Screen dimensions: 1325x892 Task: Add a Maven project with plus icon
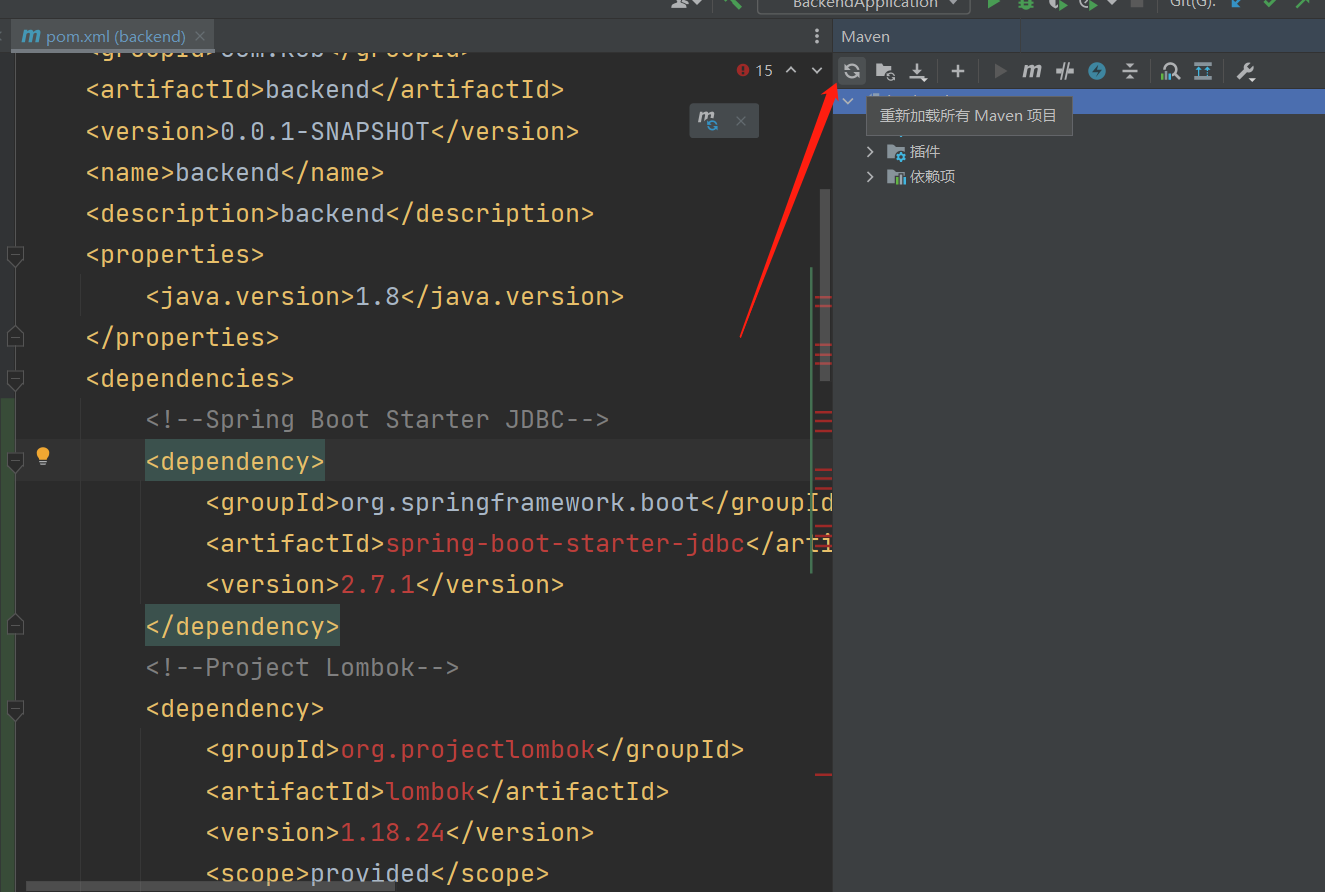click(958, 71)
